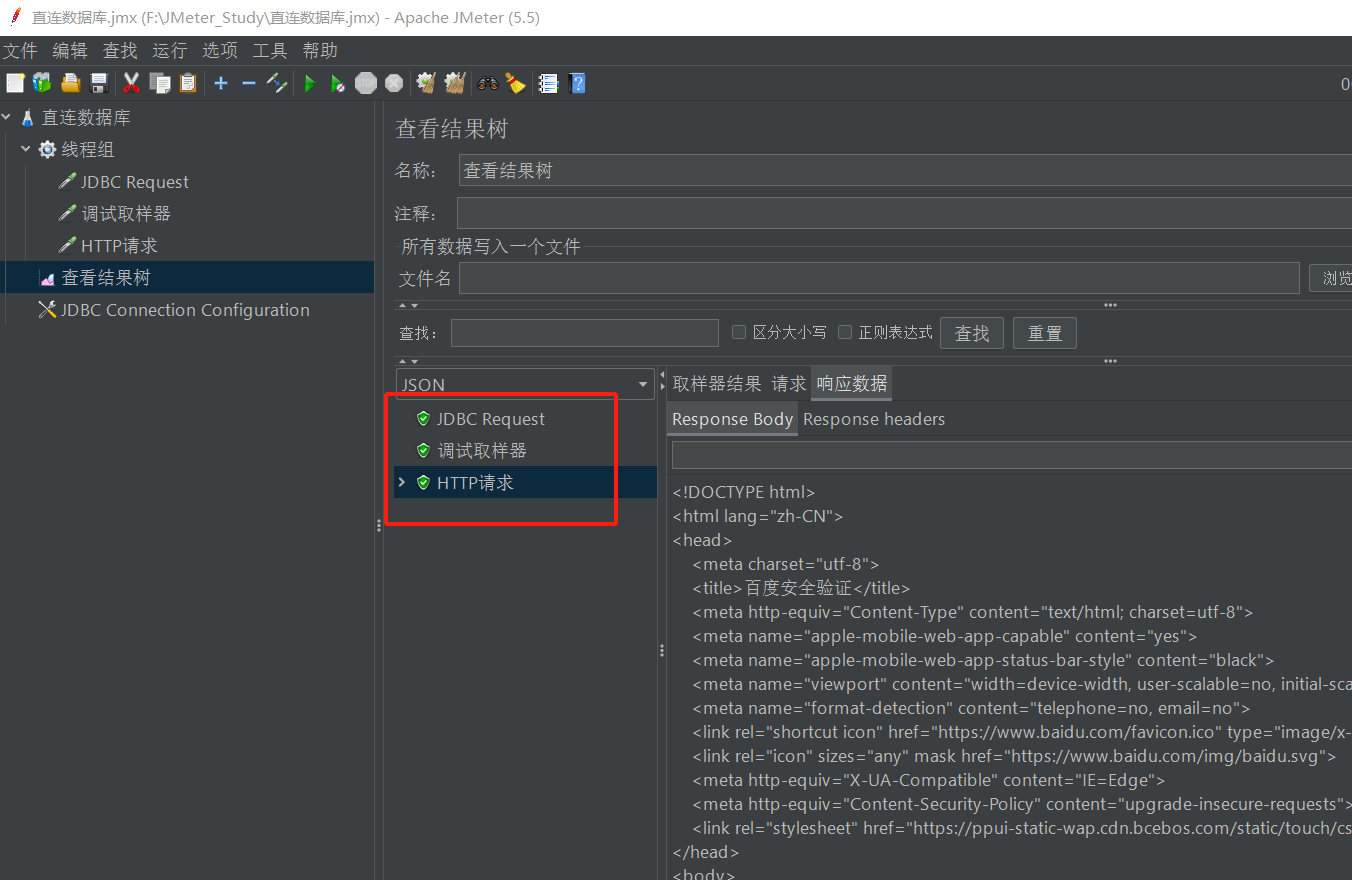Open search with the binoculars icon
The height and width of the screenshot is (880, 1352).
[x=488, y=84]
